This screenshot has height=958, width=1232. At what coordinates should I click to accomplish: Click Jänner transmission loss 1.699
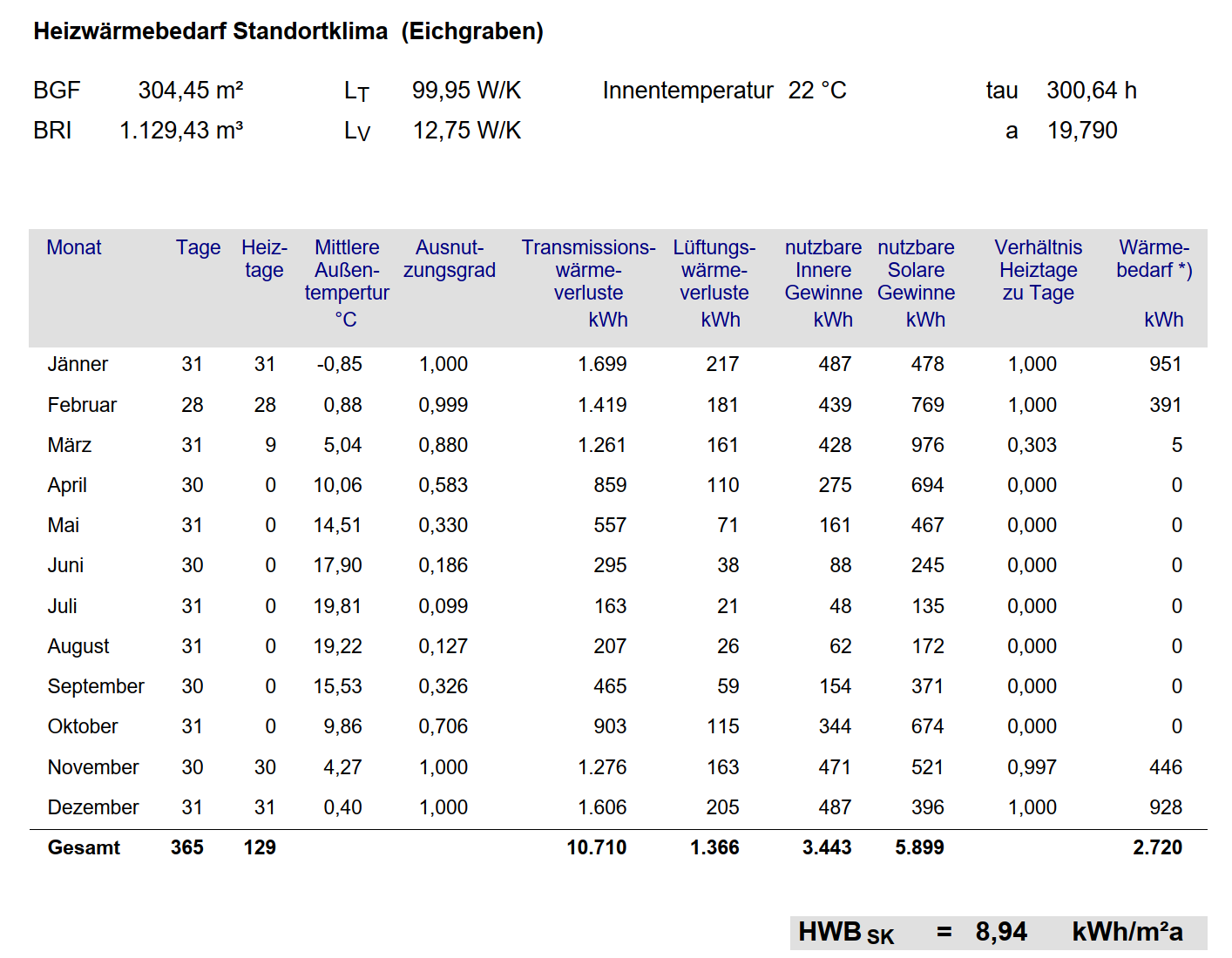[602, 364]
